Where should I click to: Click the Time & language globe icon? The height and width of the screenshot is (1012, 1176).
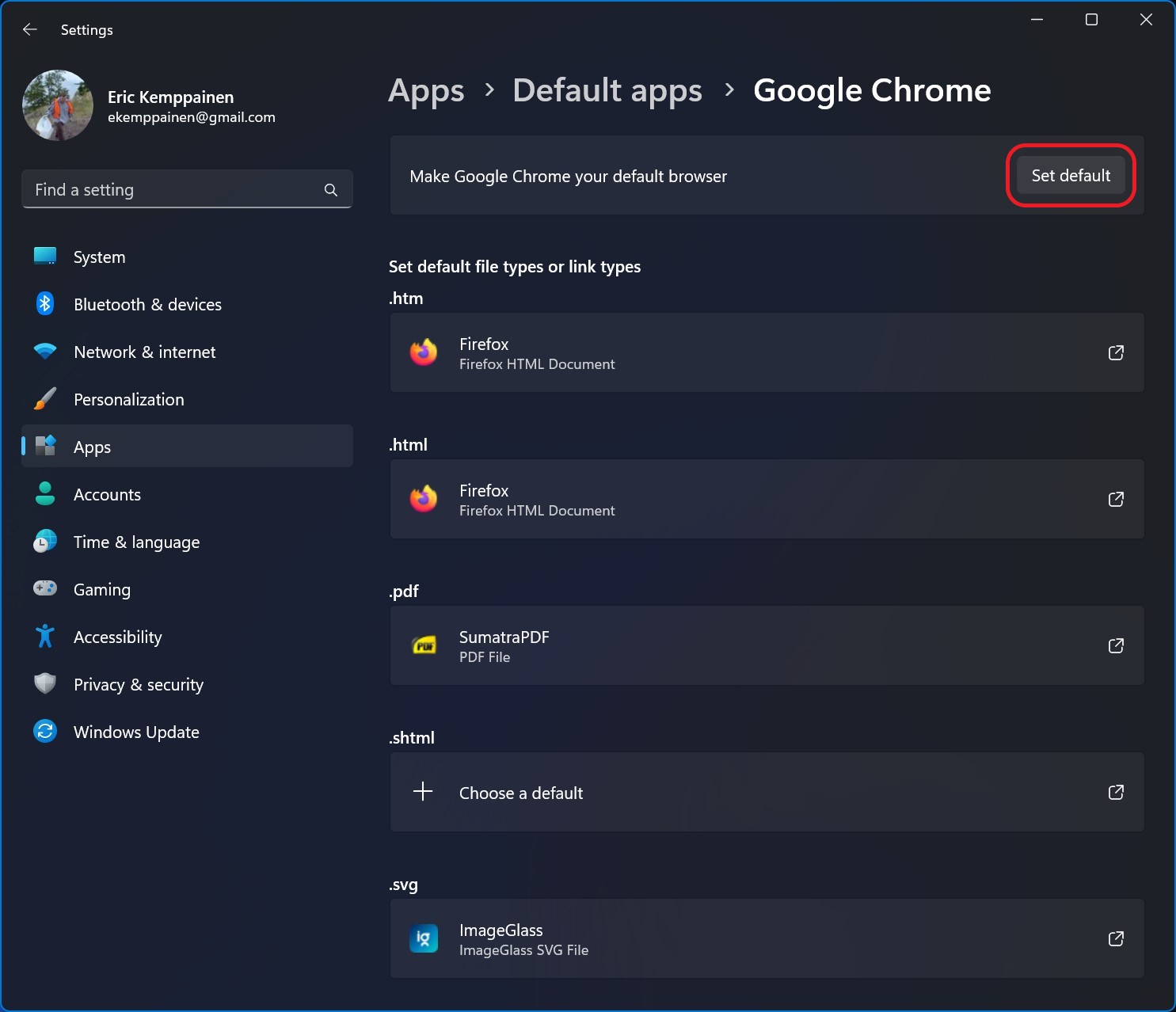click(x=45, y=542)
